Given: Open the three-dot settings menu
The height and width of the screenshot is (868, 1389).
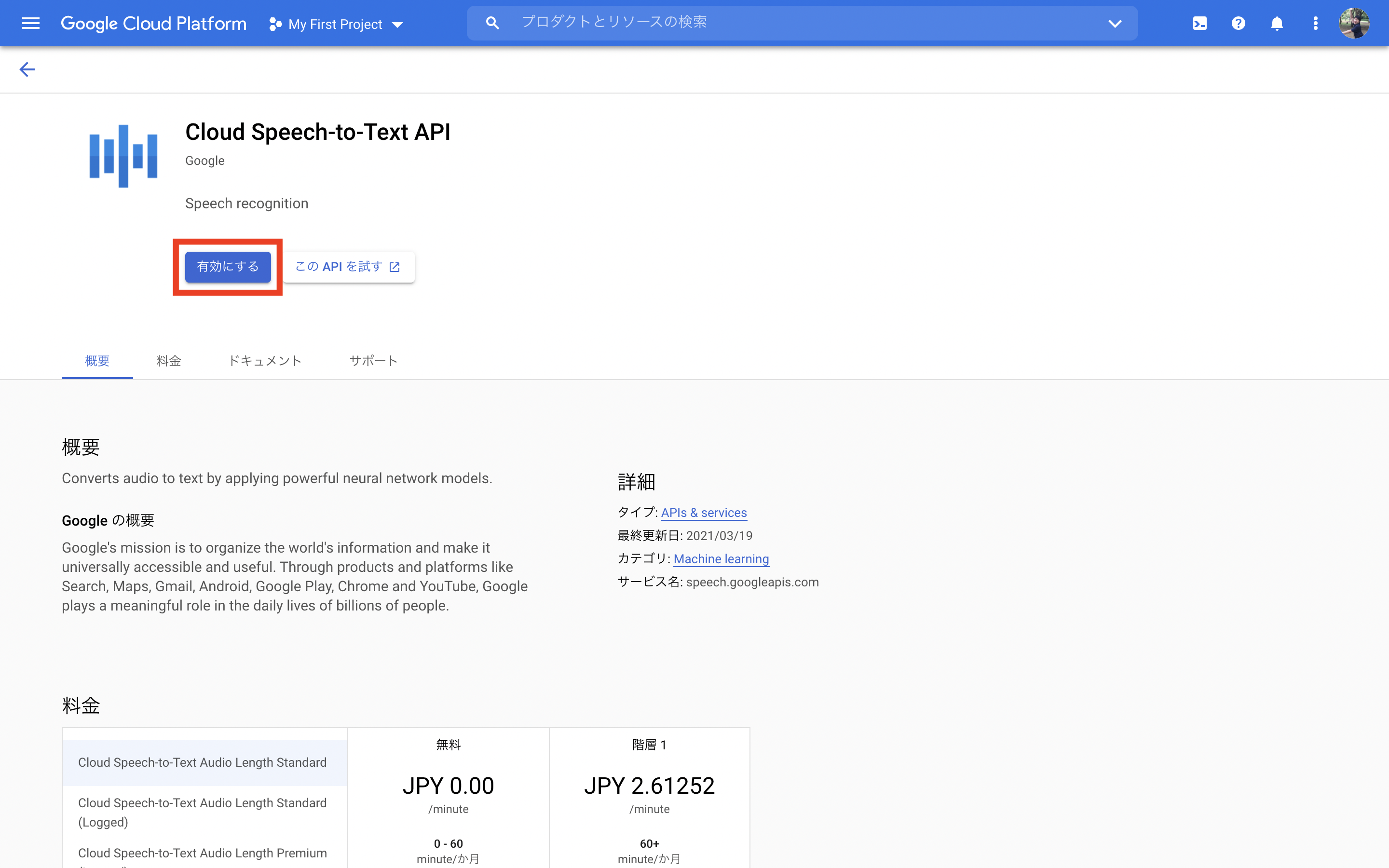Looking at the screenshot, I should click(x=1315, y=24).
